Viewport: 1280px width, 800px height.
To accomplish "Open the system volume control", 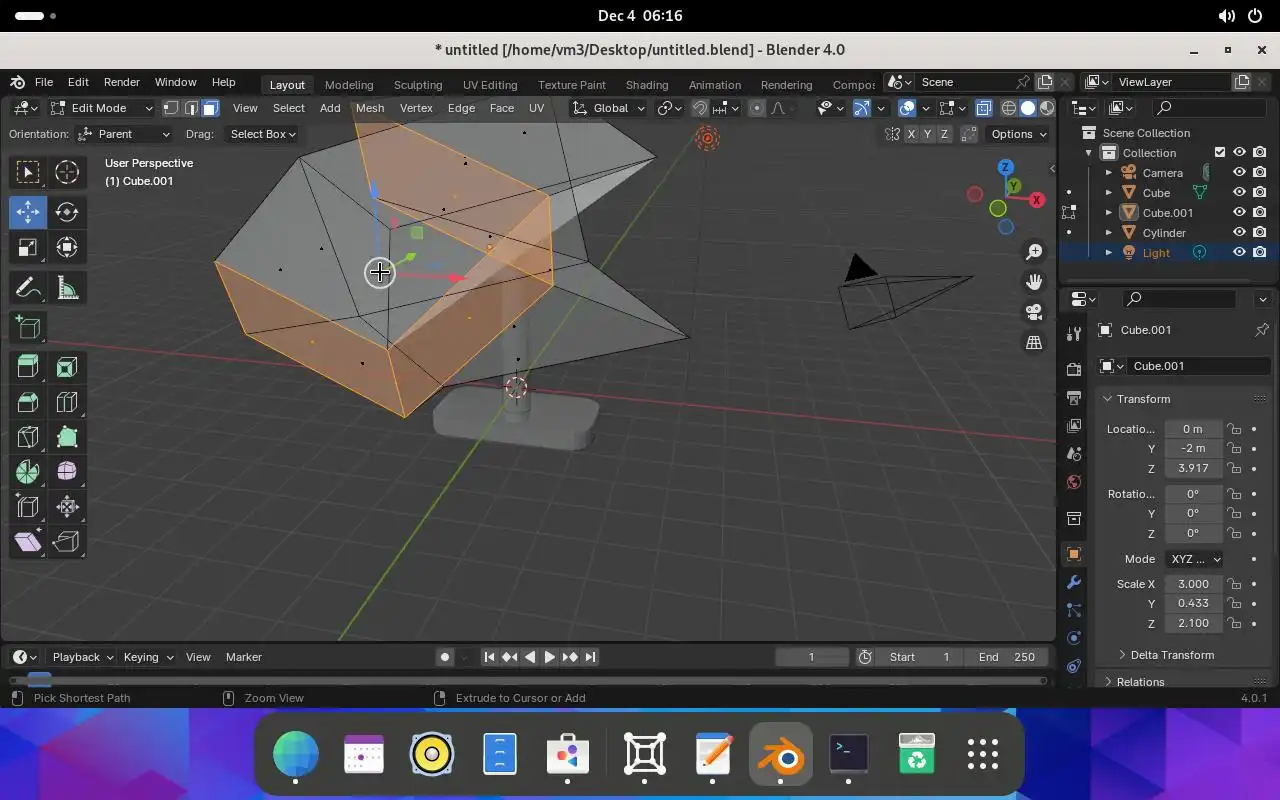I will click(x=1226, y=16).
